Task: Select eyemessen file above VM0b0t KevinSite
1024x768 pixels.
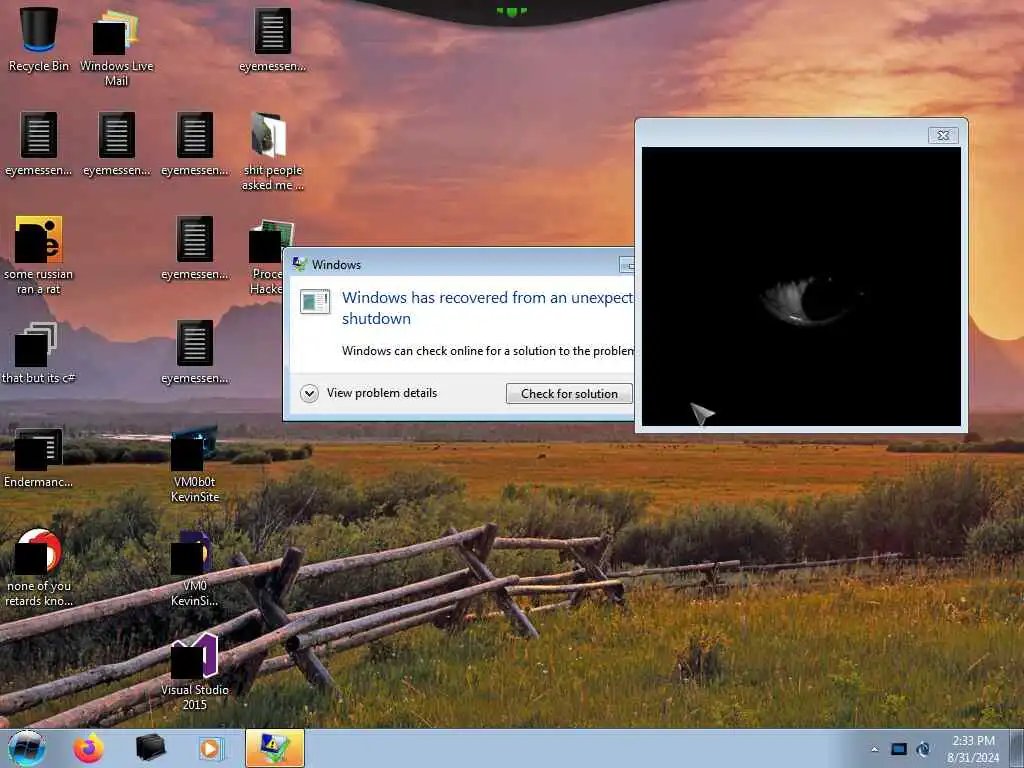Action: tap(195, 352)
